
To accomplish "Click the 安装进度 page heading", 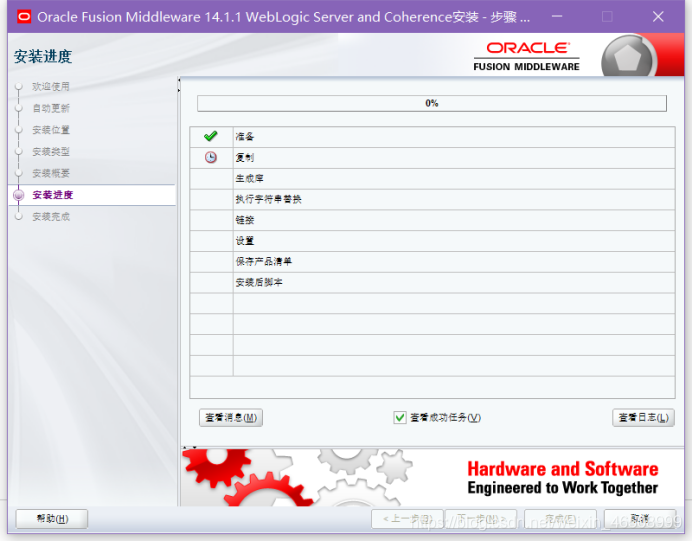I will [43, 56].
